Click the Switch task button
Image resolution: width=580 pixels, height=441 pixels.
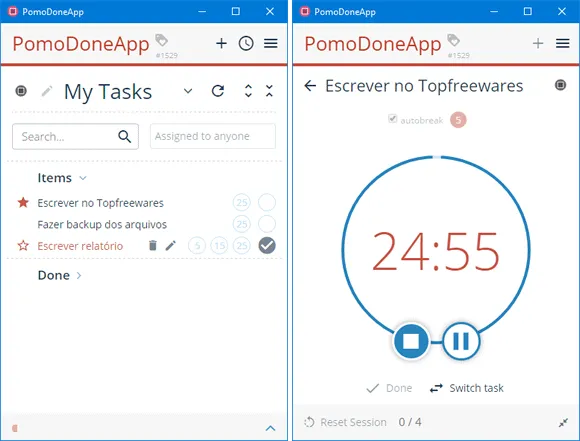click(466, 388)
